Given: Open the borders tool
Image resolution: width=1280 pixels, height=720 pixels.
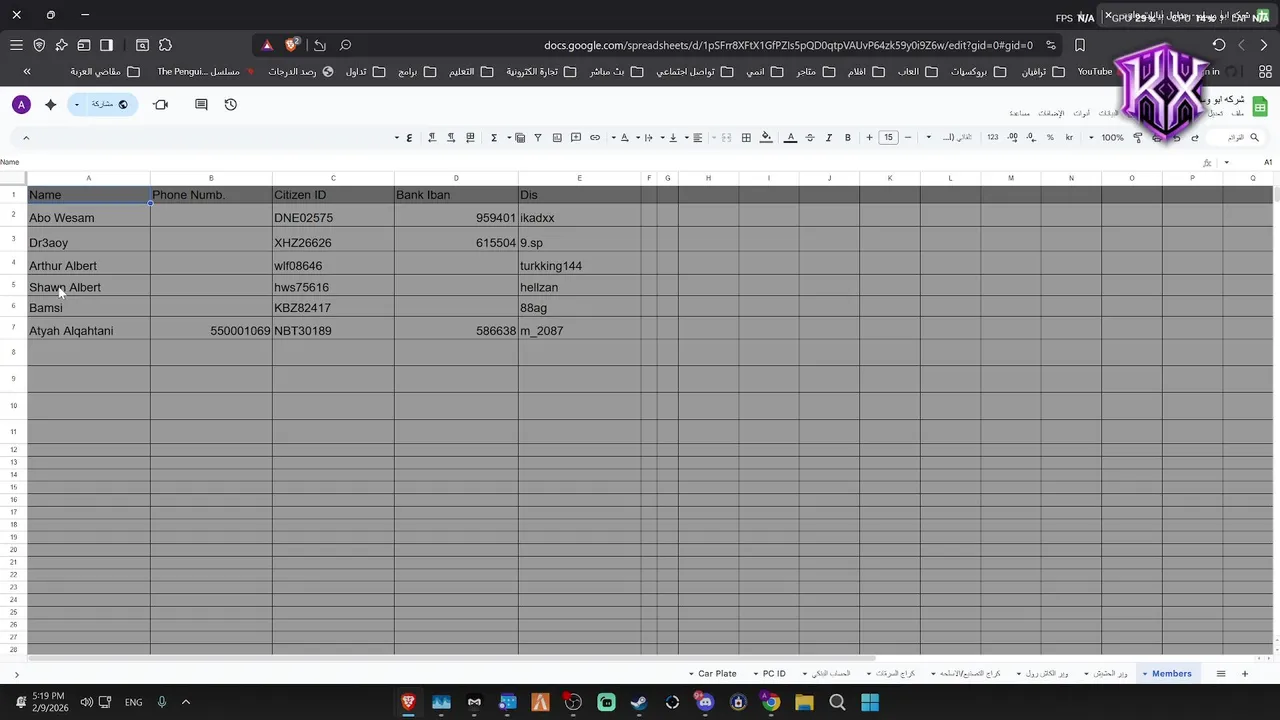Looking at the screenshot, I should point(746,137).
